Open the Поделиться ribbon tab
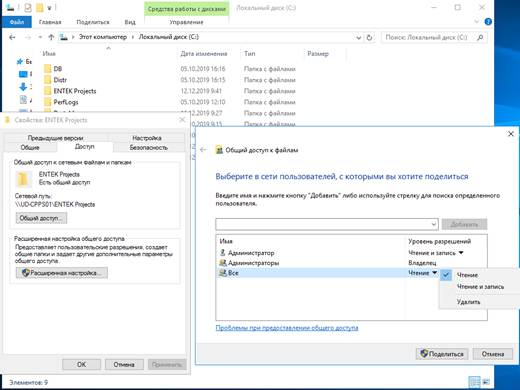 93,22
